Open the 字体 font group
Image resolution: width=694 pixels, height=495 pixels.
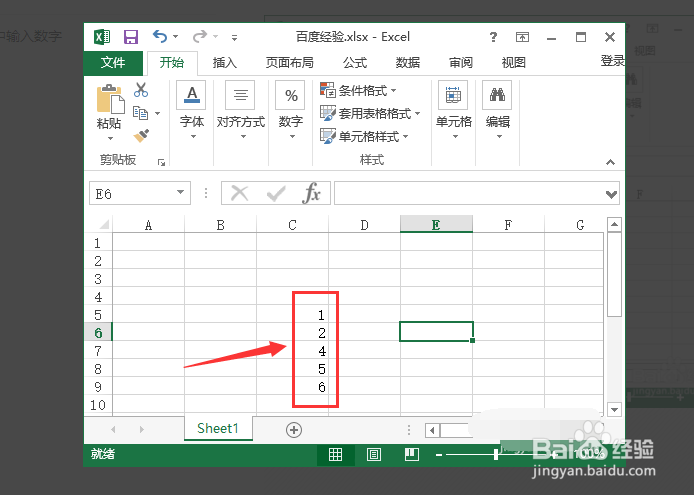[192, 111]
